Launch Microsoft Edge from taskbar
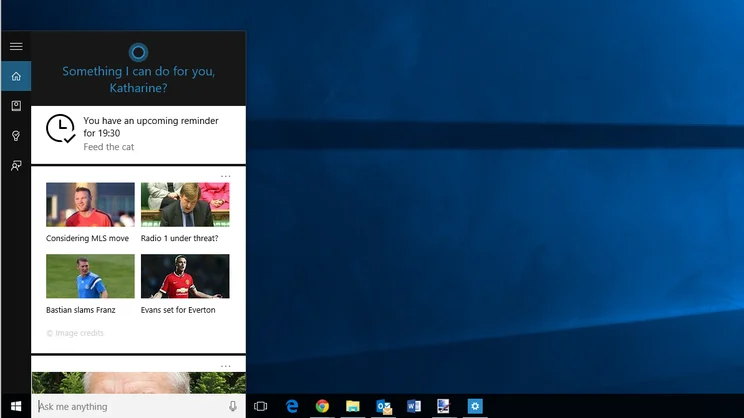This screenshot has height=418, width=744. [292, 406]
